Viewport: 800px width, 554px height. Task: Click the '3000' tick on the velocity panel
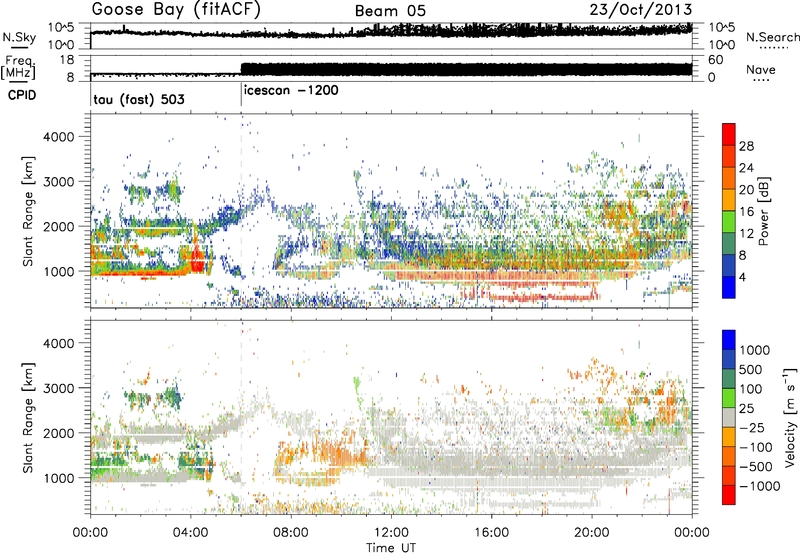click(x=58, y=388)
